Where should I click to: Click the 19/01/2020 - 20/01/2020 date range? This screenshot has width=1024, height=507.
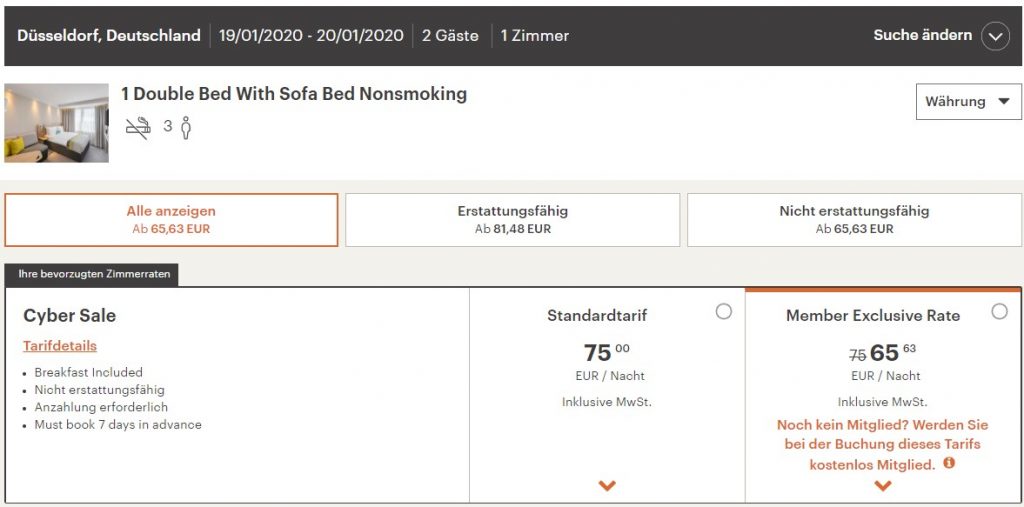311,35
